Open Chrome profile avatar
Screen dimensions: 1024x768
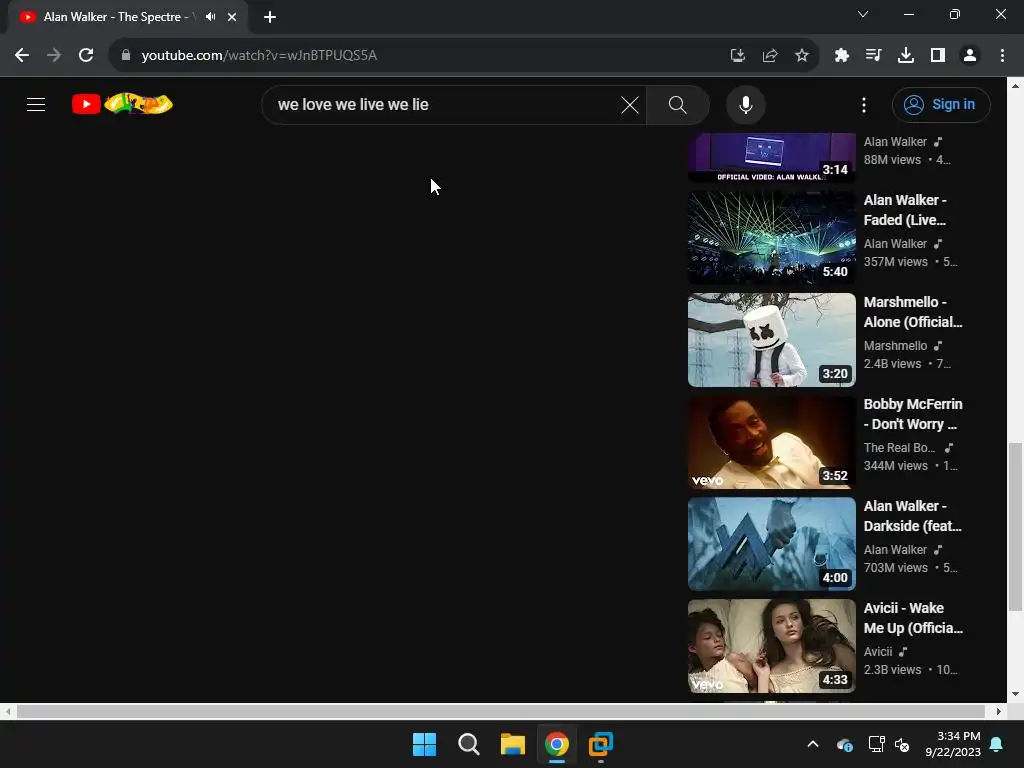click(x=970, y=56)
